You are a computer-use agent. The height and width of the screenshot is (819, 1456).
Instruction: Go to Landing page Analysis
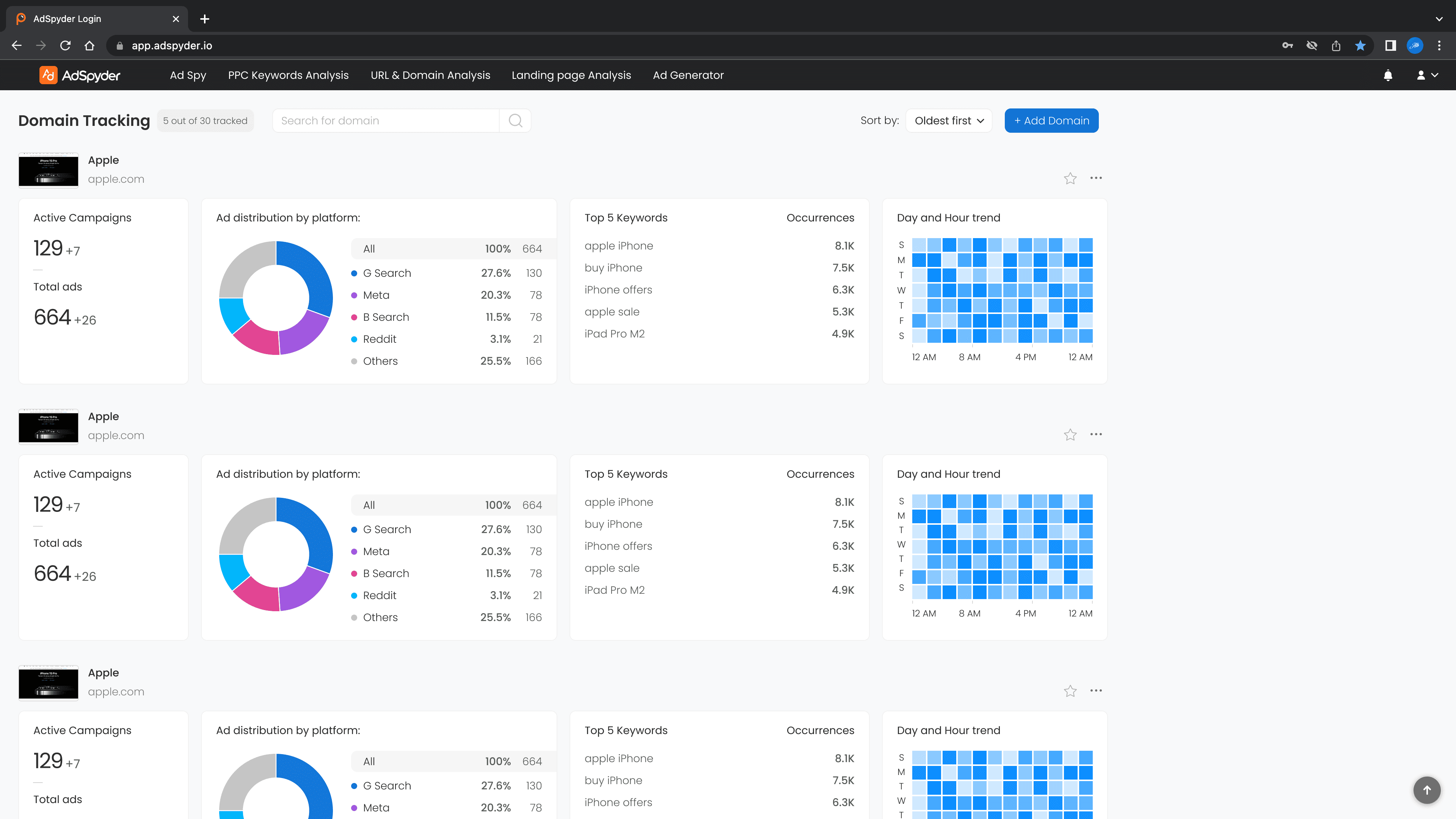click(x=571, y=75)
